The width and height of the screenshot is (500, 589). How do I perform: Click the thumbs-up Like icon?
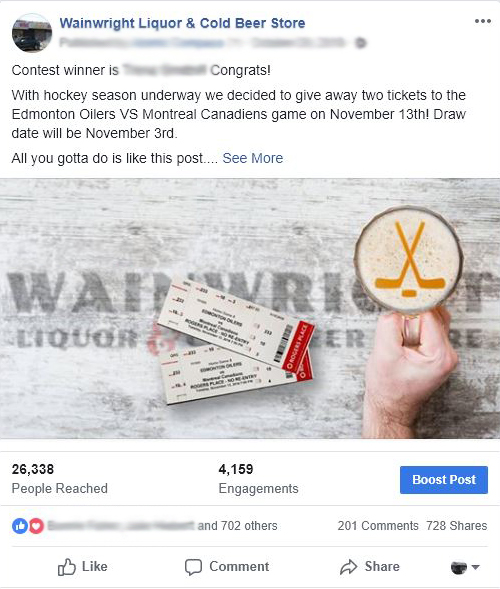66,567
